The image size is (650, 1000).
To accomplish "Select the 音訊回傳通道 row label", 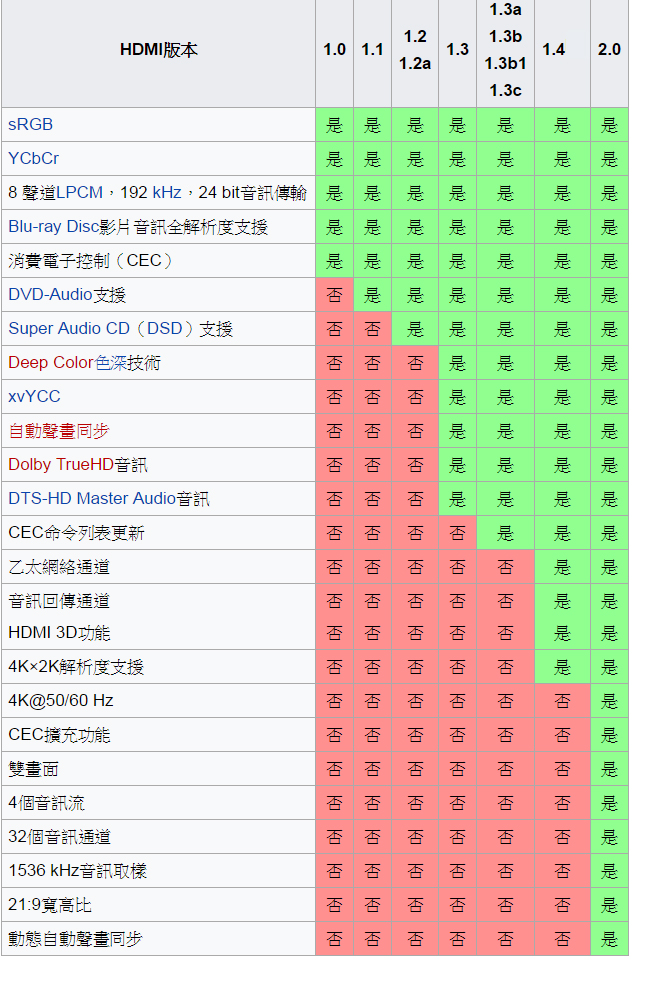I will [159, 601].
